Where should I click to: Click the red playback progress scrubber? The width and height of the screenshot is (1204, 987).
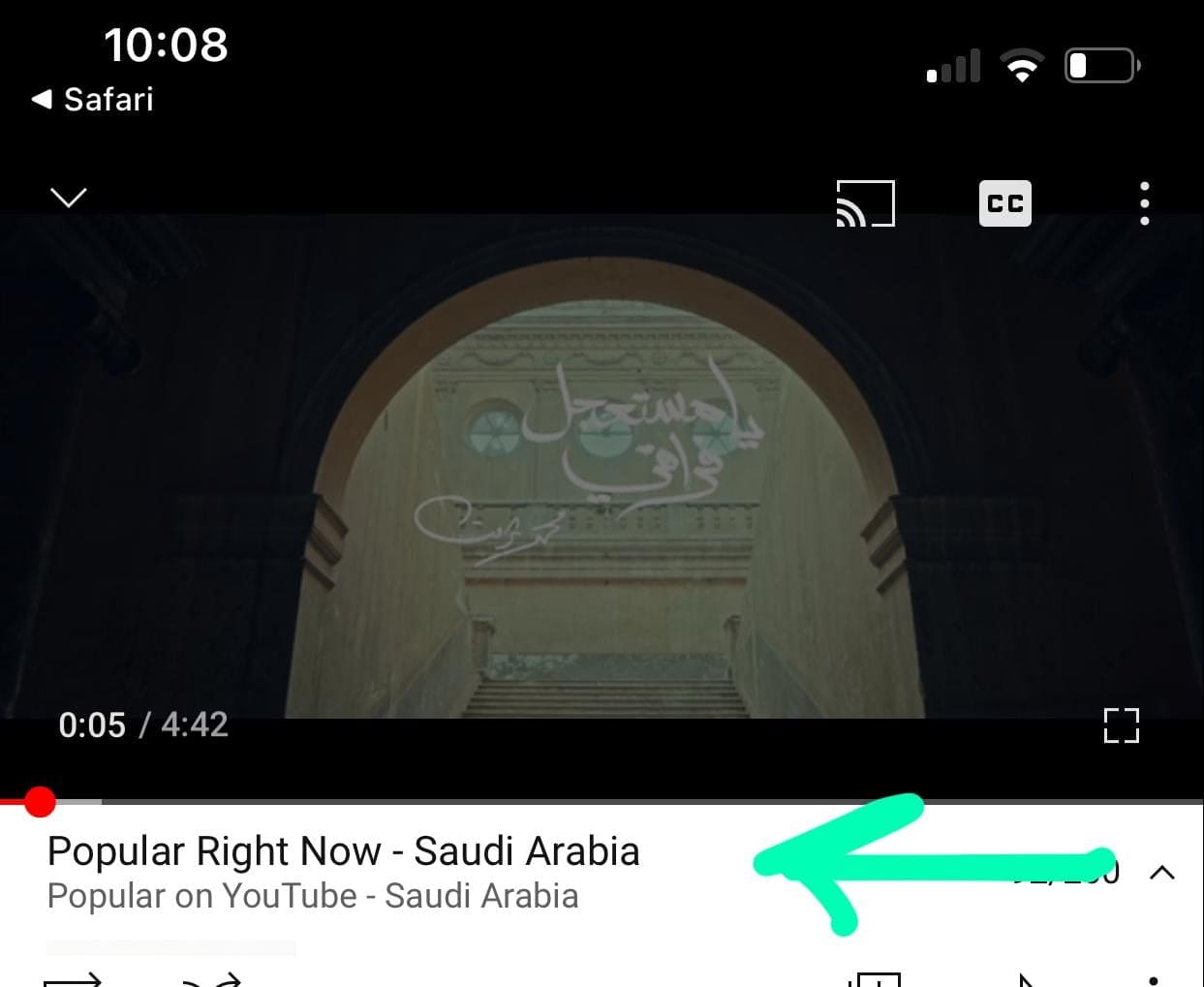[40, 802]
